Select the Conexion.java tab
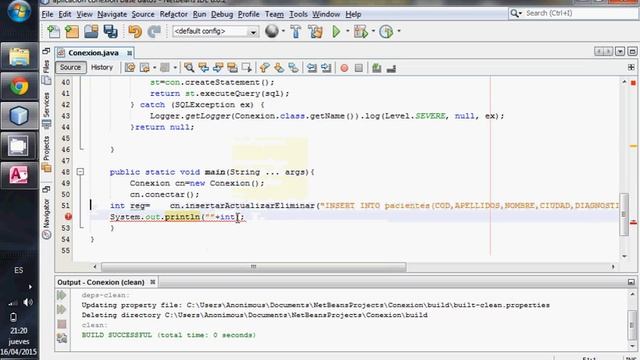 point(93,53)
